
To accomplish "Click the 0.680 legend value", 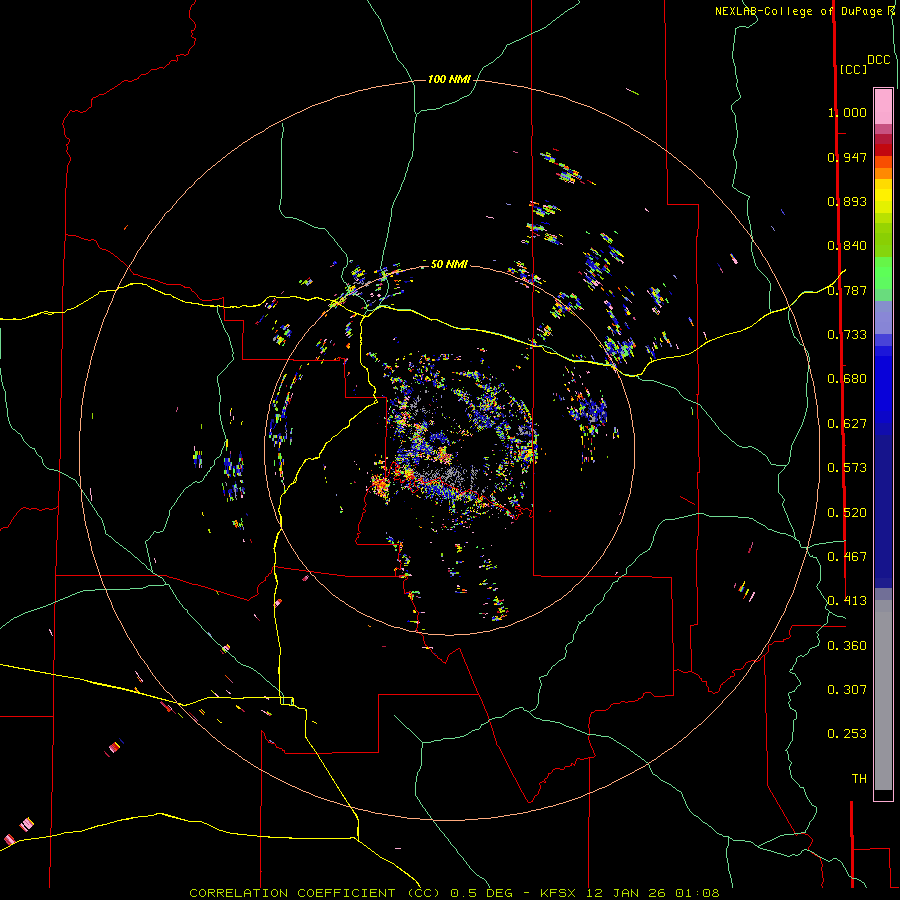I will 847,379.
